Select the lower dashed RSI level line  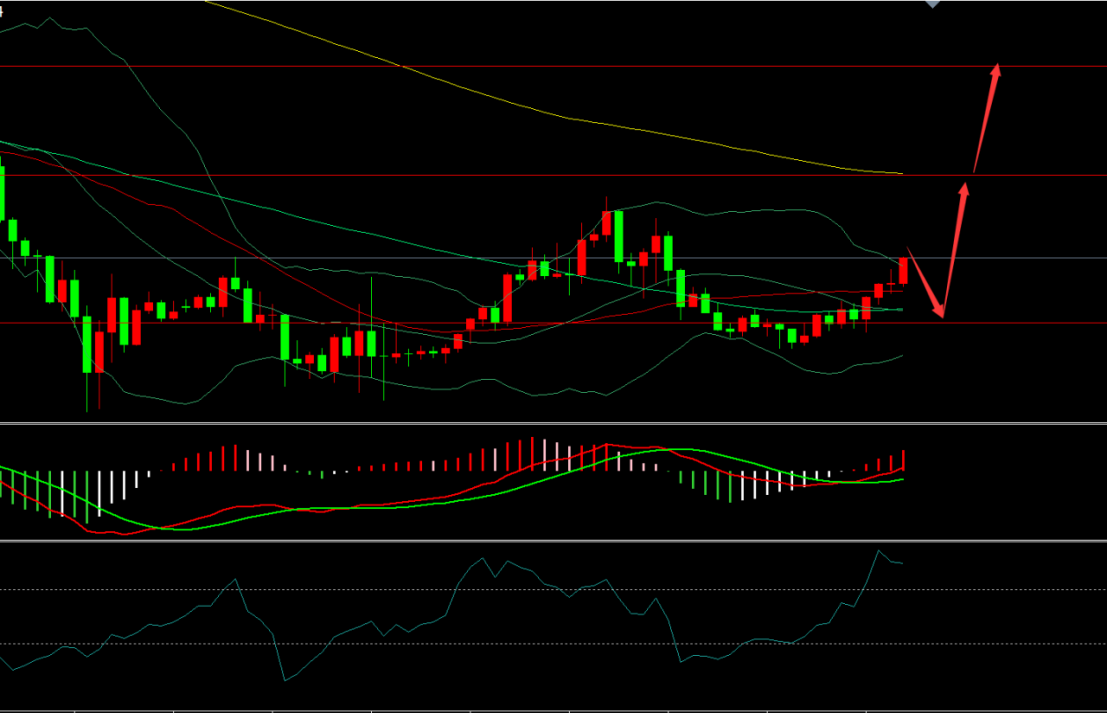pyautogui.click(x=554, y=644)
